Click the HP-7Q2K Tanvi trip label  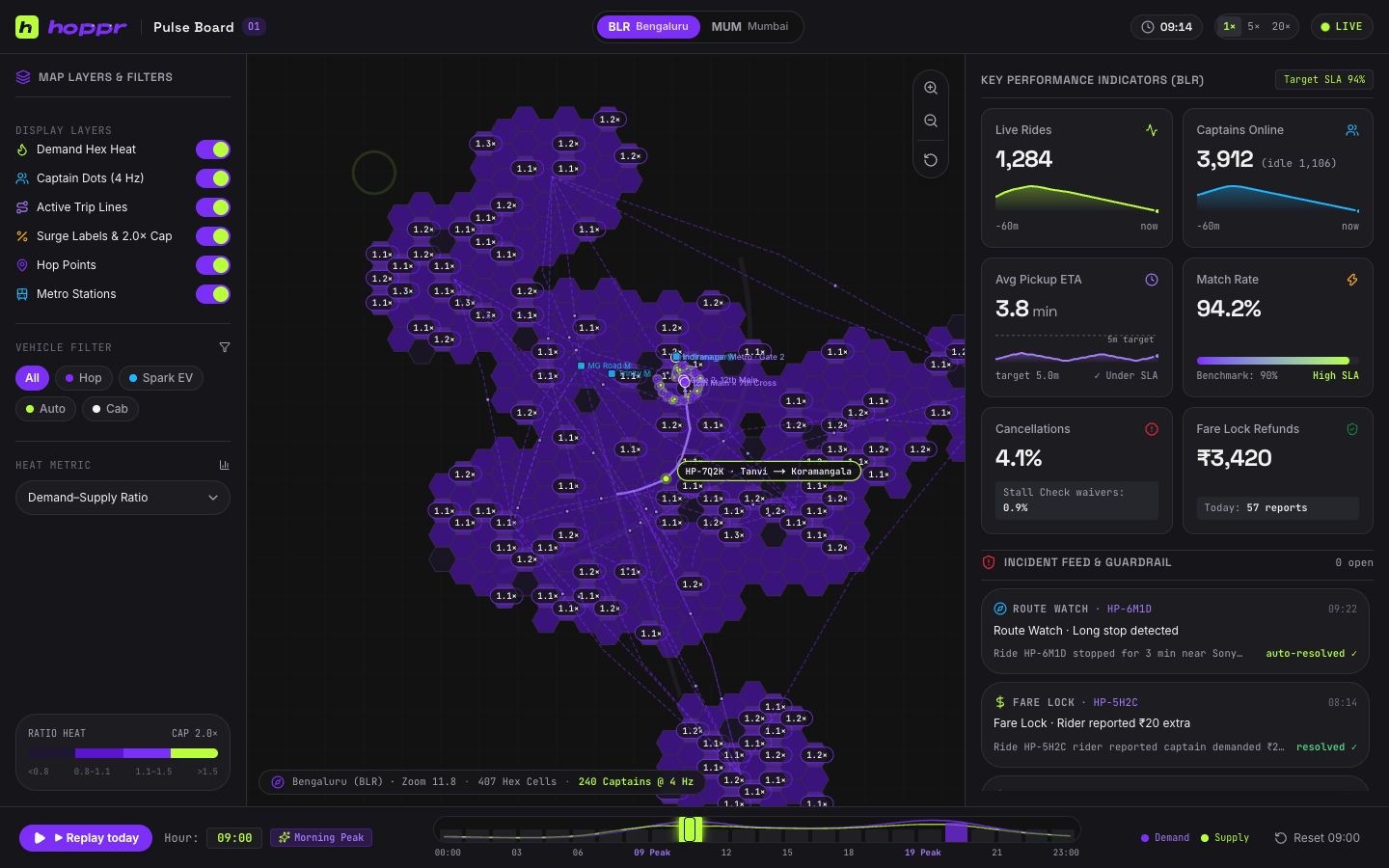click(x=769, y=472)
